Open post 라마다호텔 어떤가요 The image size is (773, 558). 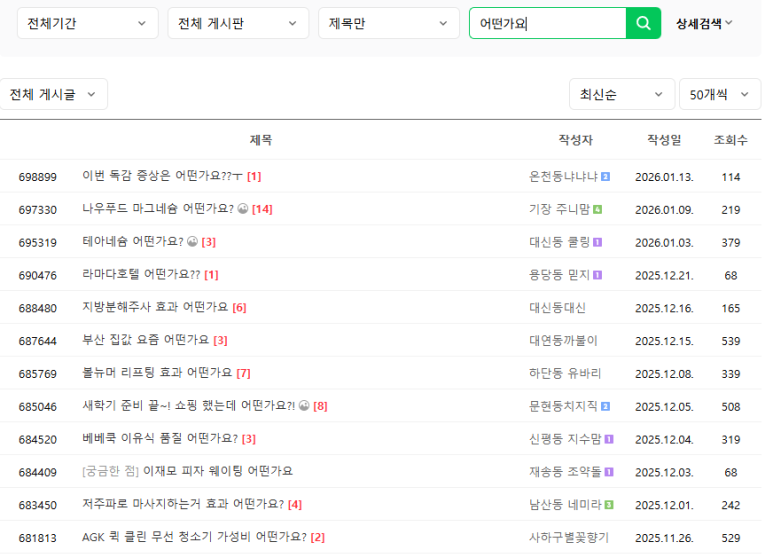click(x=141, y=275)
